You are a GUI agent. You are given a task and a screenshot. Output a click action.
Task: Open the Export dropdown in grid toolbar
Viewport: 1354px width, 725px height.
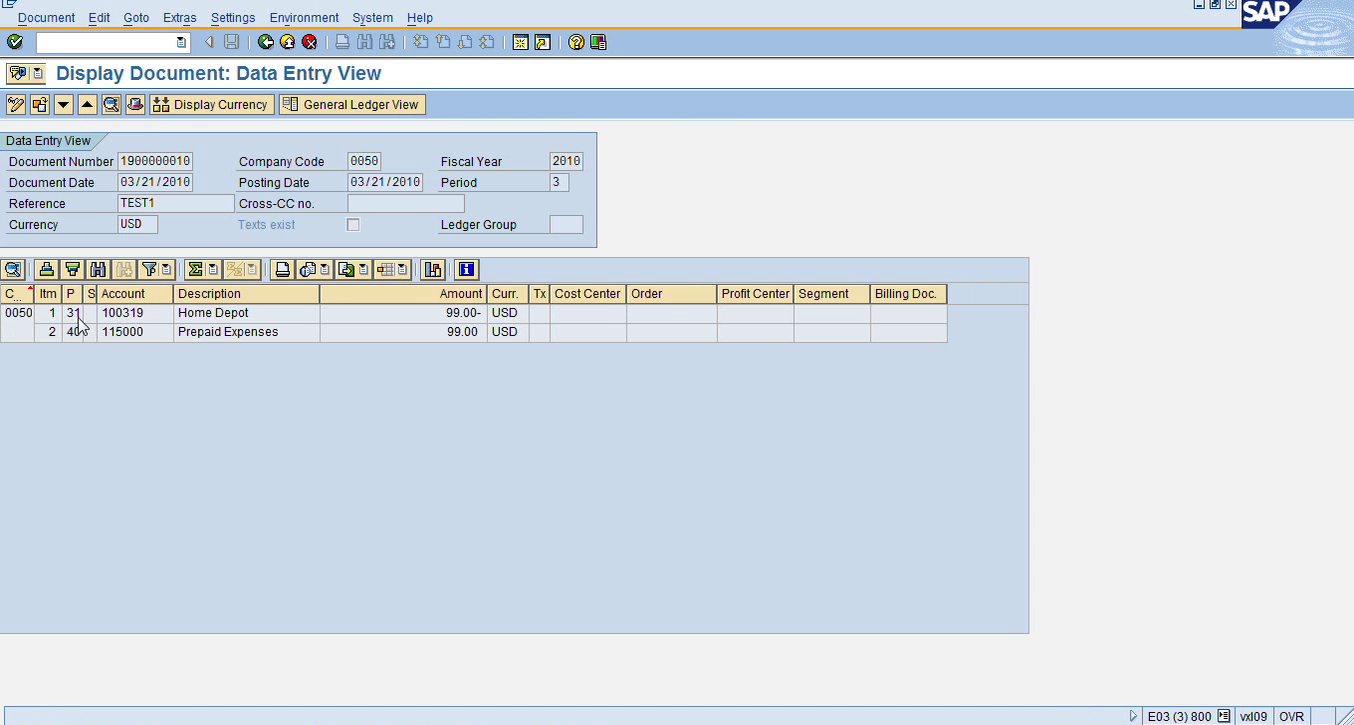pos(363,269)
